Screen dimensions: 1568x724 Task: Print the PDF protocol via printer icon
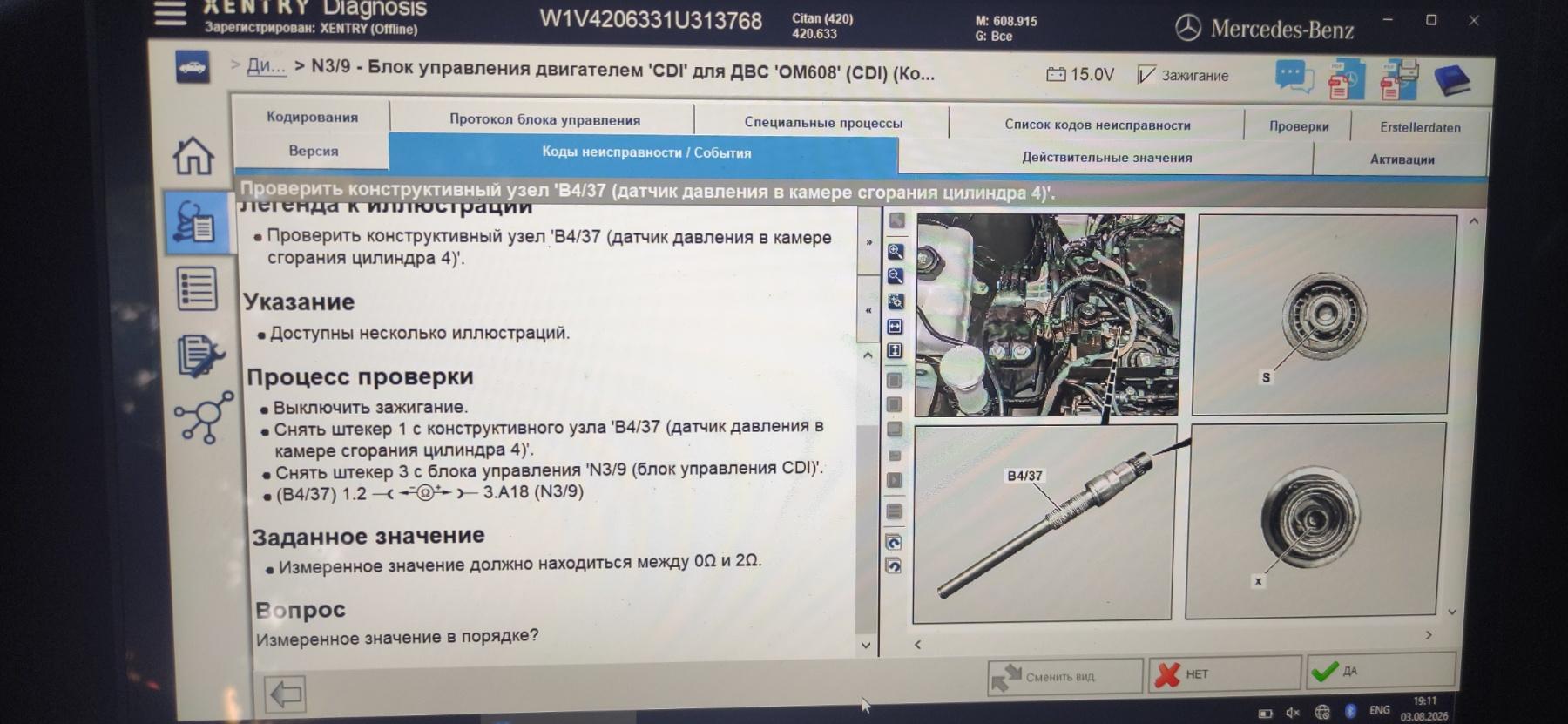point(1399,79)
